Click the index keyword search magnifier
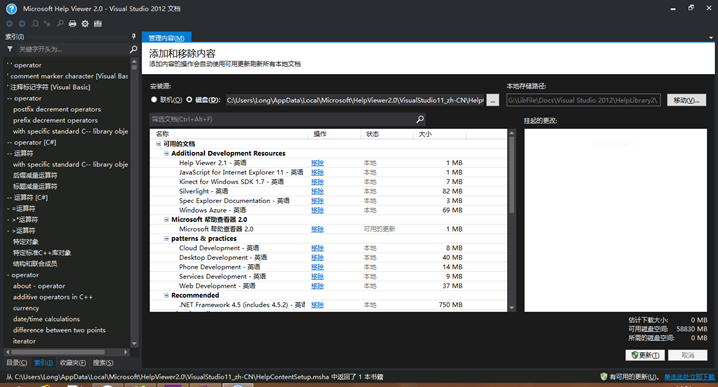718x387 pixels. tap(134, 49)
